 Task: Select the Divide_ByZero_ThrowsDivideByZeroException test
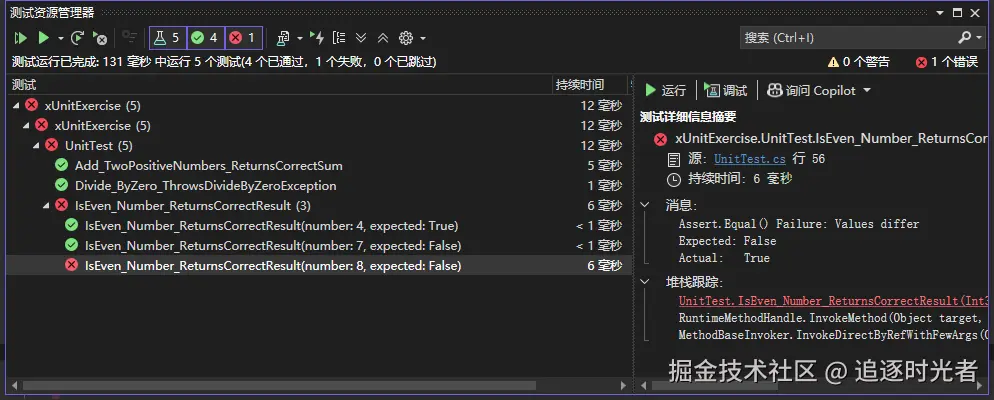[205, 185]
